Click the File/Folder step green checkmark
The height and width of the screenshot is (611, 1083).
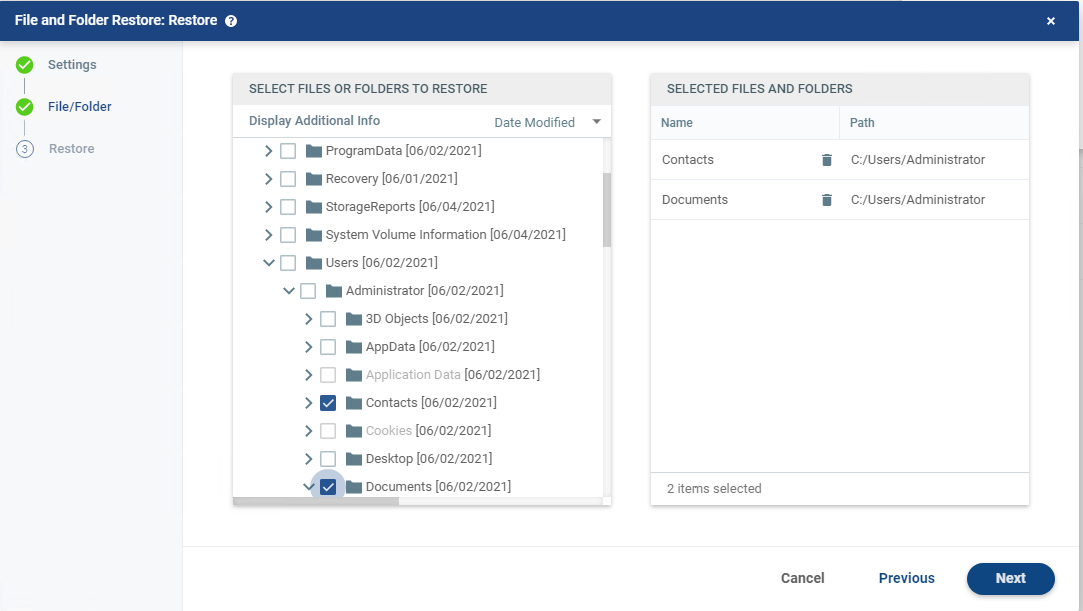tap(25, 107)
